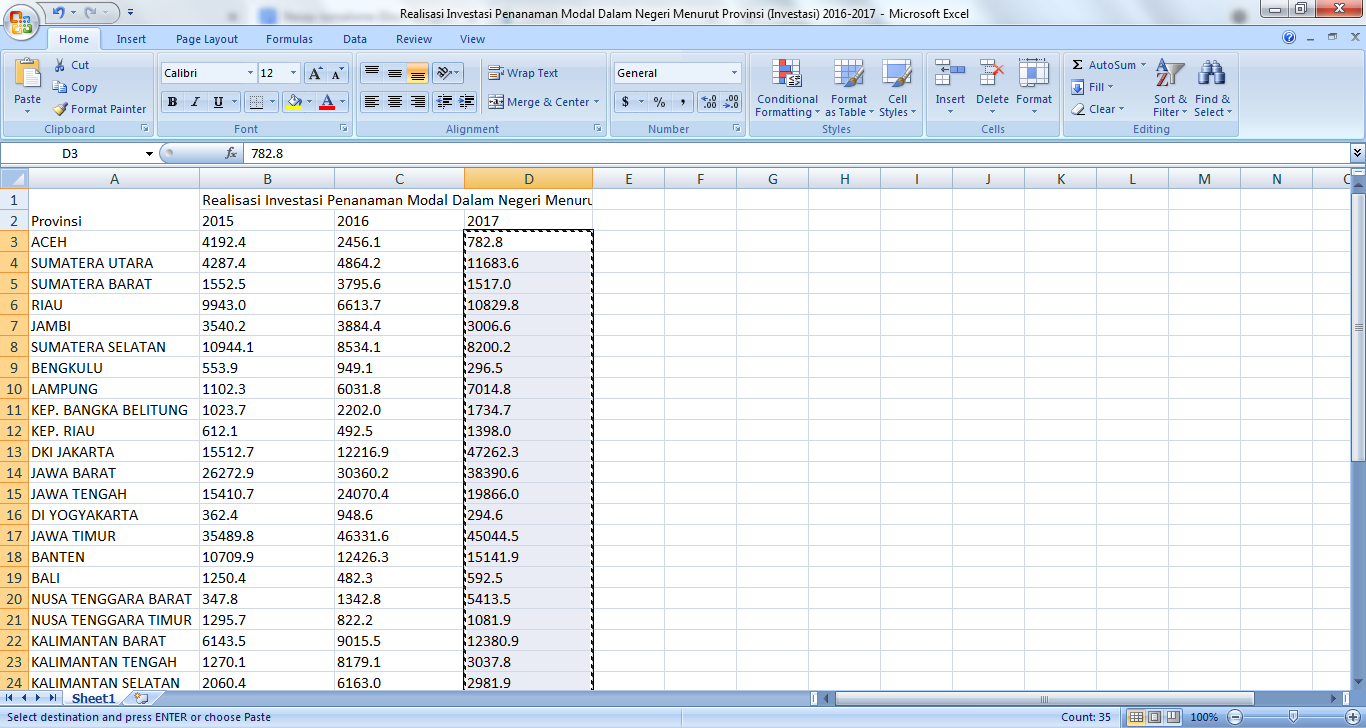Click the Format Painter brush icon
Screen dimensions: 1366x728
click(x=60, y=109)
